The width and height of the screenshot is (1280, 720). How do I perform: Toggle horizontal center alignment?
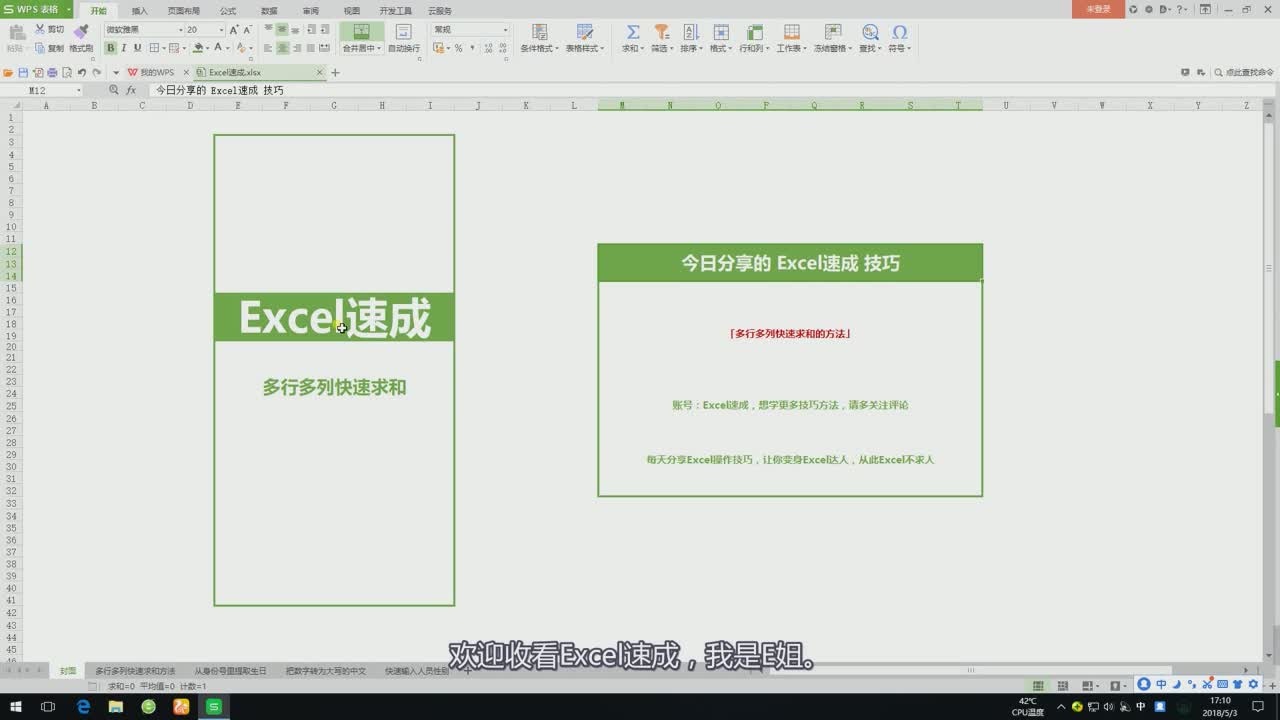282,48
